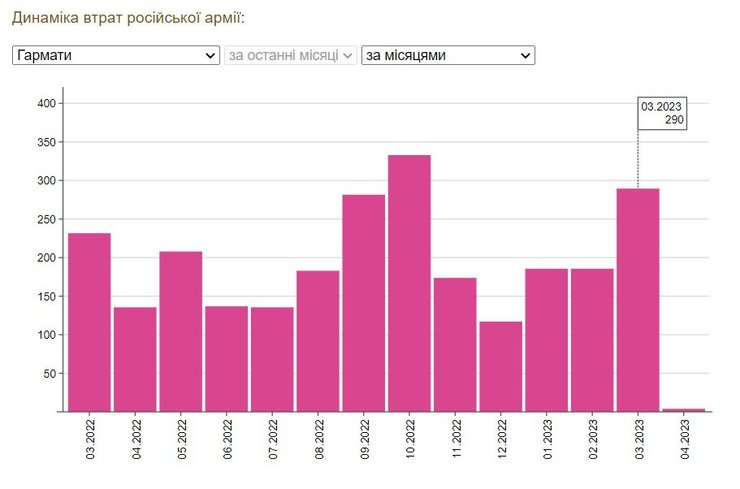Select the 07.2022 chart bar
The image size is (740, 489).
click(x=272, y=360)
